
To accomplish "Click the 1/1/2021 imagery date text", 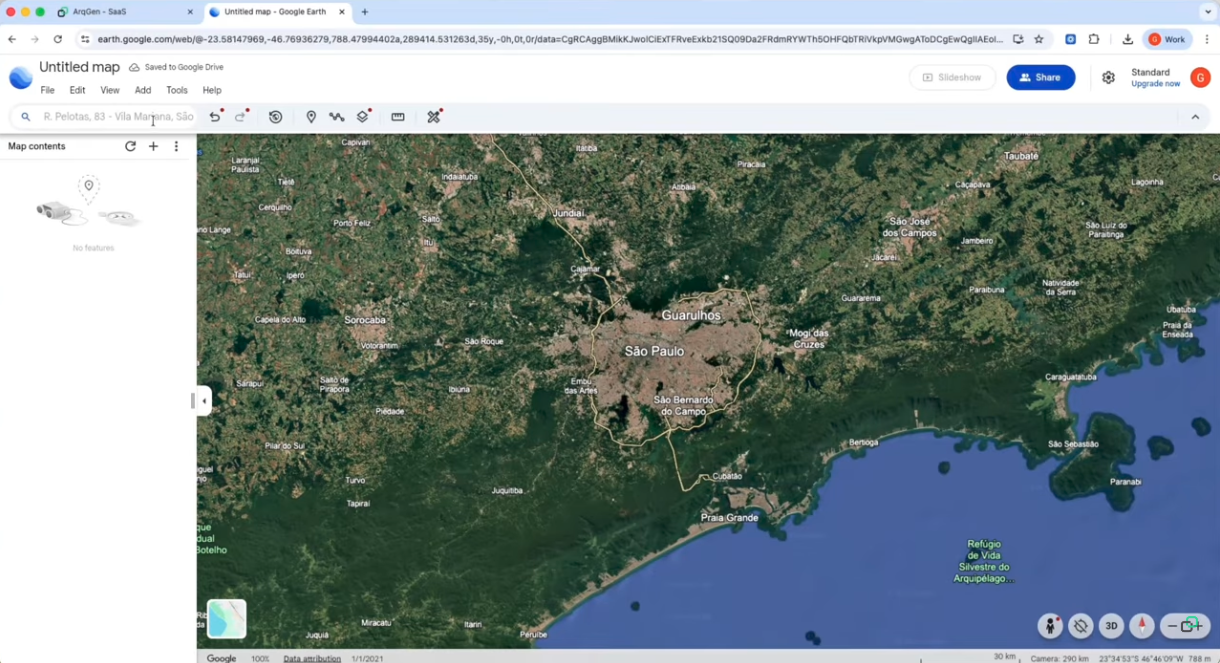I will point(367,658).
